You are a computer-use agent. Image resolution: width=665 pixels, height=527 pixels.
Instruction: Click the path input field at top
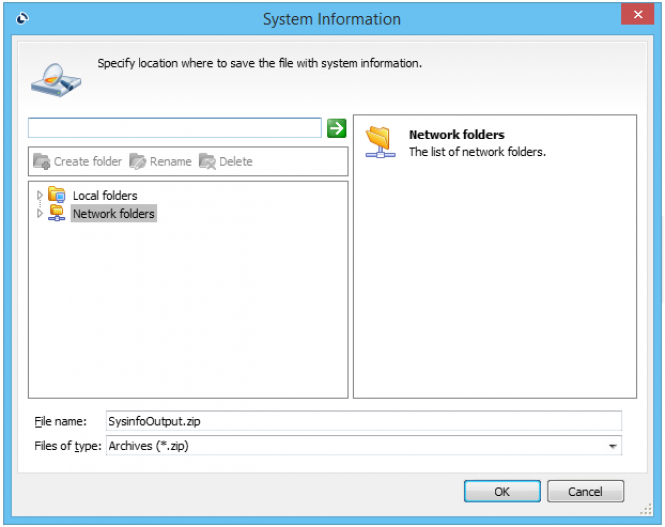point(175,128)
